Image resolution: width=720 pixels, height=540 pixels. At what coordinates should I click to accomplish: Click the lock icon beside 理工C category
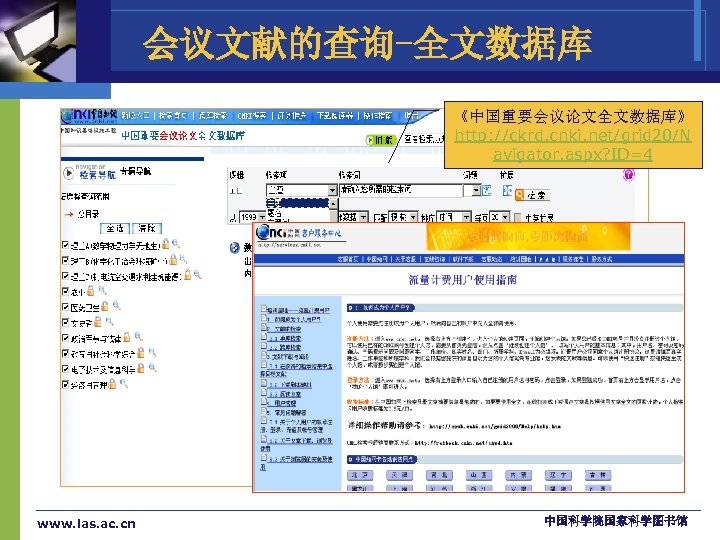187,275
